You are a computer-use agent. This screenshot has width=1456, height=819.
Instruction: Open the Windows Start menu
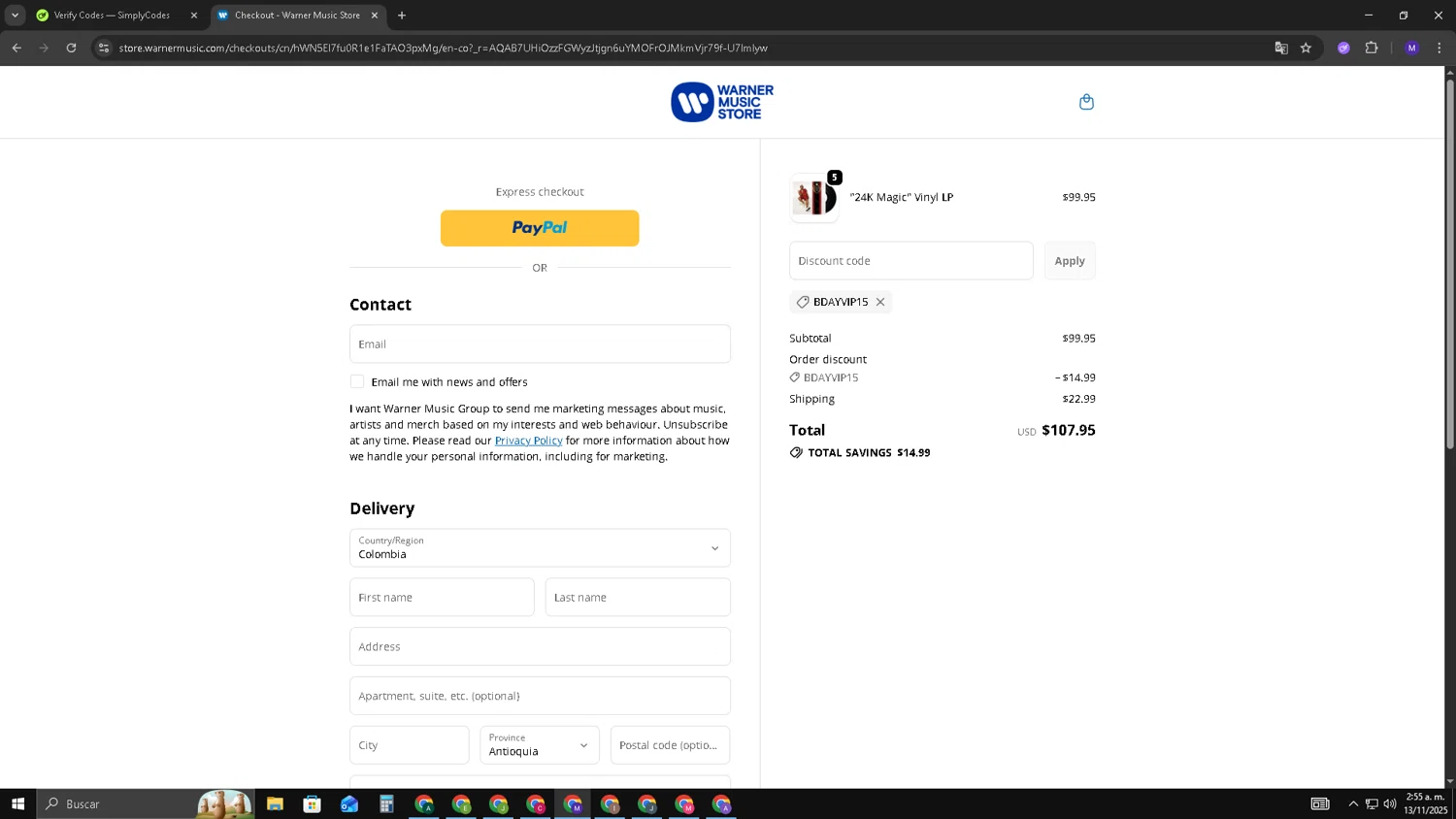click(x=17, y=803)
